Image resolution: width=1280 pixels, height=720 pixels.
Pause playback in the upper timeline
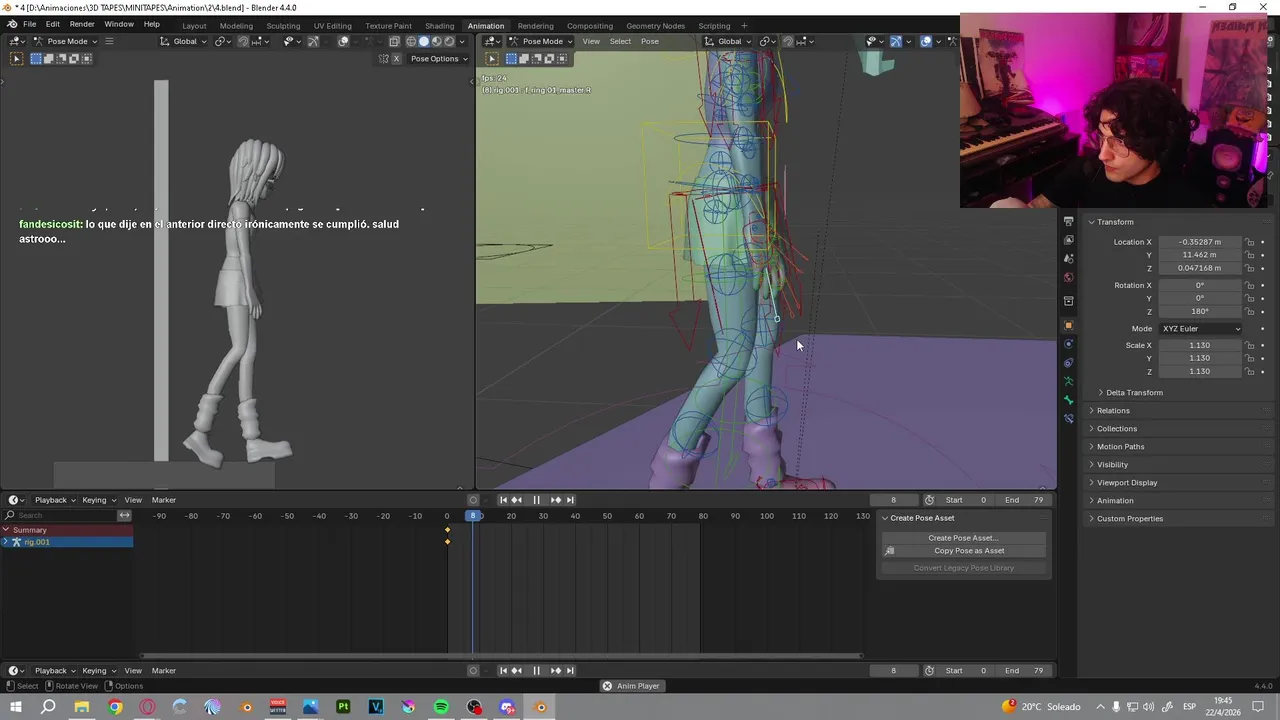(x=536, y=500)
